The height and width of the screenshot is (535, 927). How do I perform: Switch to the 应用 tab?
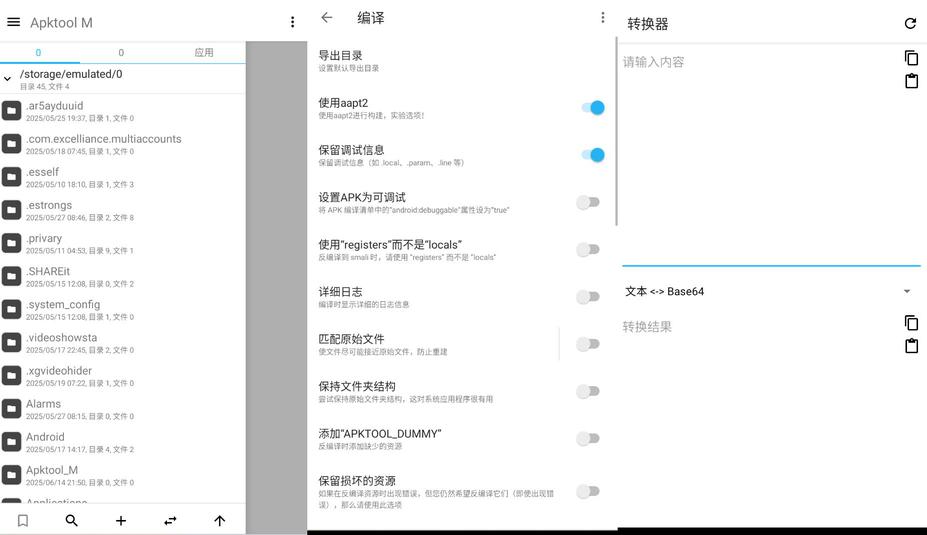204,52
